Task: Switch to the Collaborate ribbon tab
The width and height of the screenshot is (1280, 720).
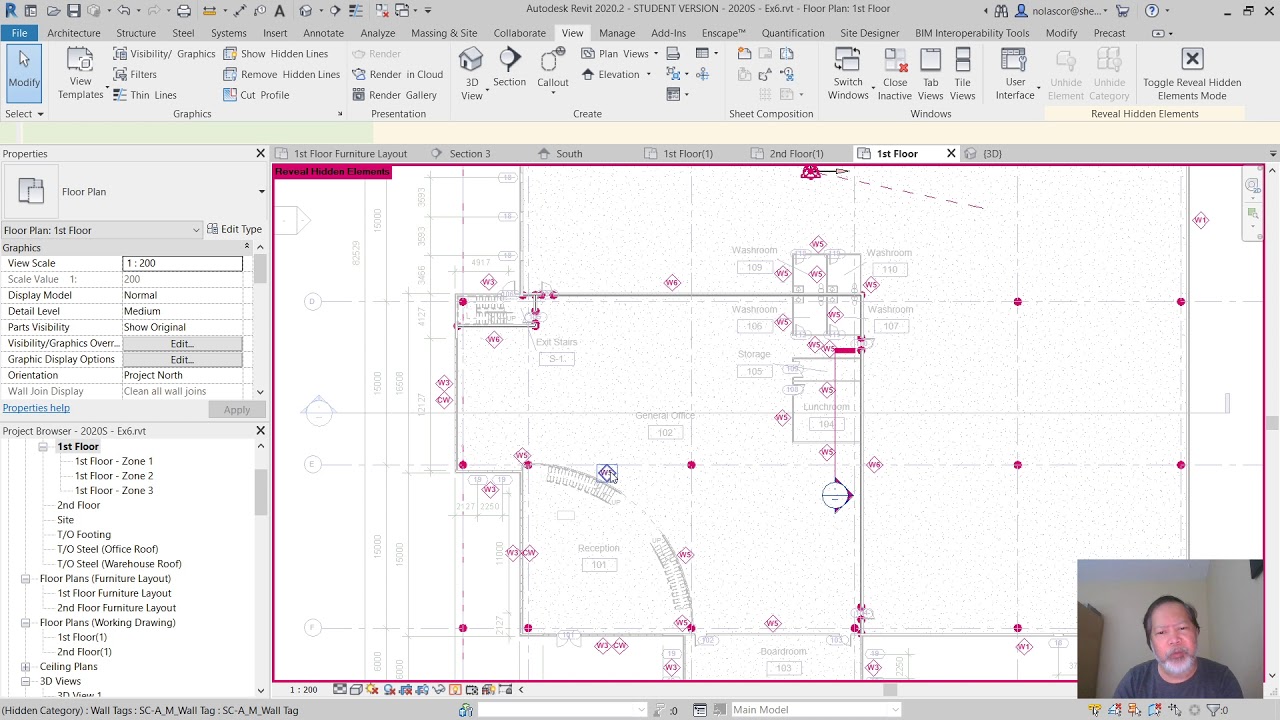Action: tap(520, 33)
